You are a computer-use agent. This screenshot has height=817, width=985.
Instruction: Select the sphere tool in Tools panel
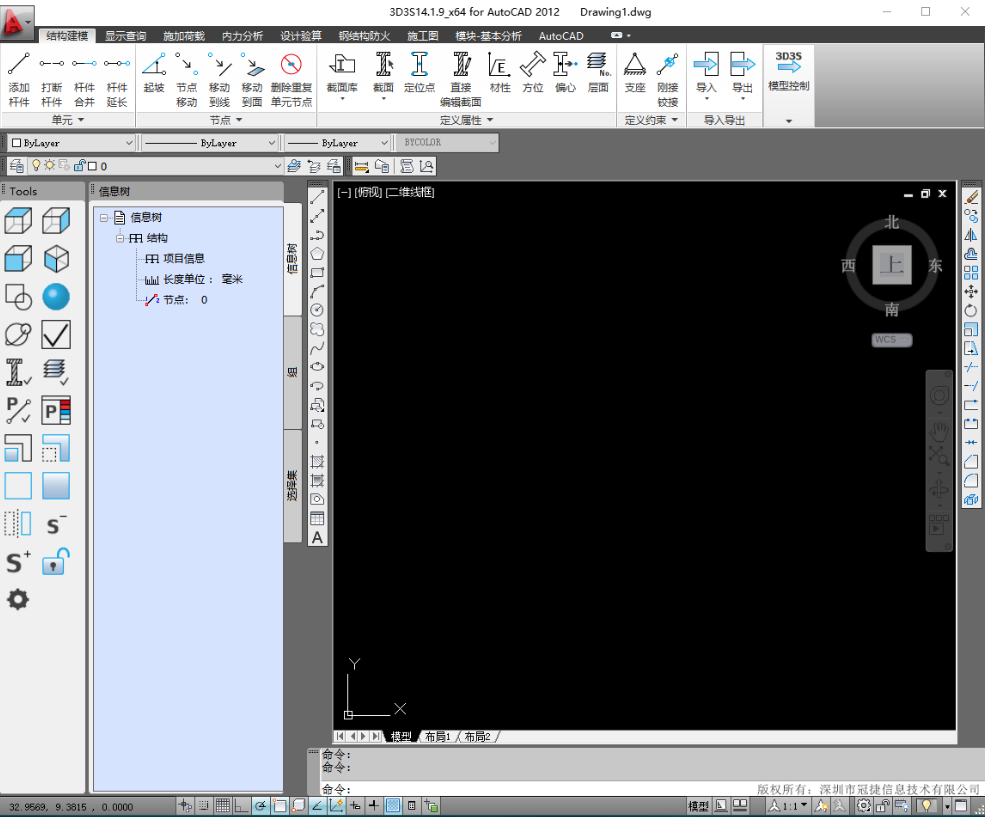pyautogui.click(x=56, y=297)
